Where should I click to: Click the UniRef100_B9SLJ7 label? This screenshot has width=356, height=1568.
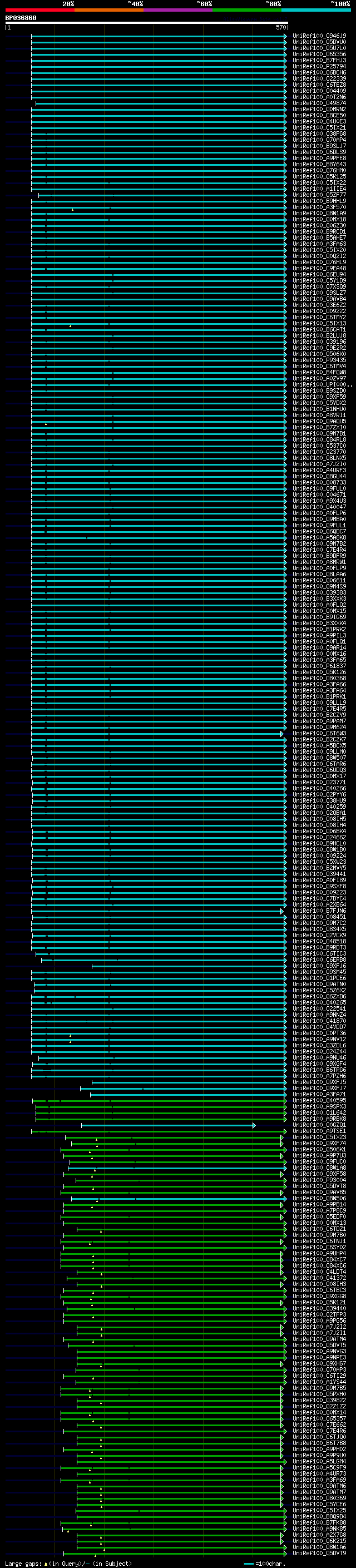tap(319, 146)
